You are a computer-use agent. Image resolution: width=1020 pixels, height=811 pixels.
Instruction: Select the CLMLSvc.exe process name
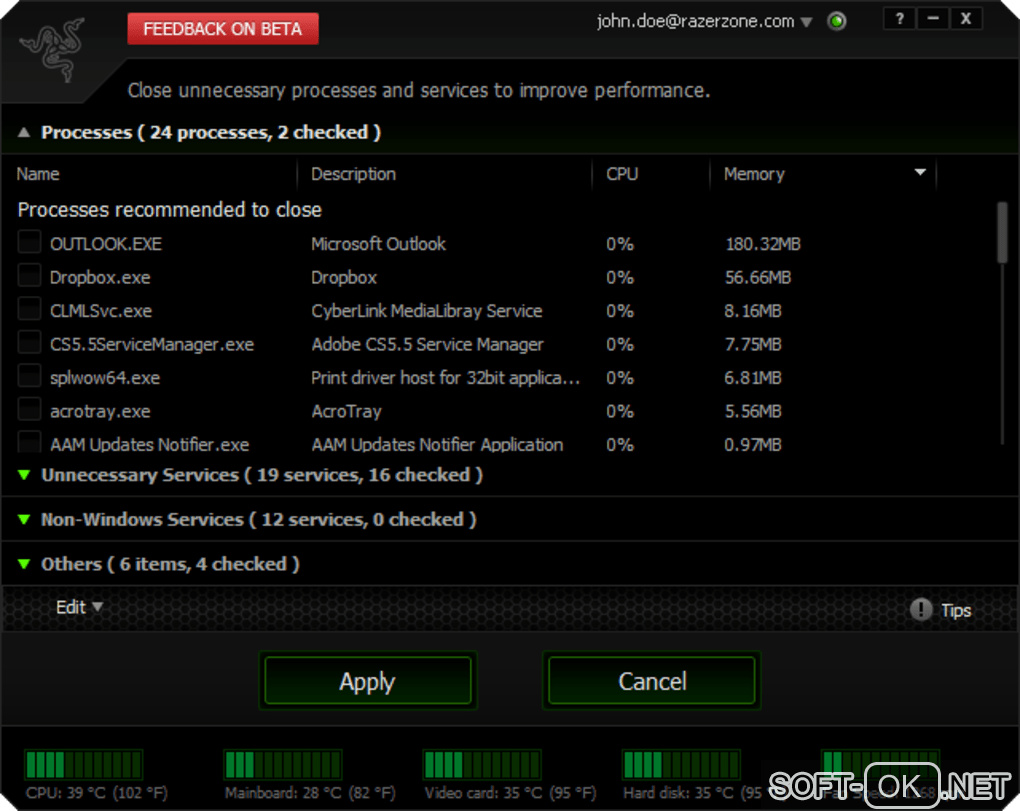point(101,311)
